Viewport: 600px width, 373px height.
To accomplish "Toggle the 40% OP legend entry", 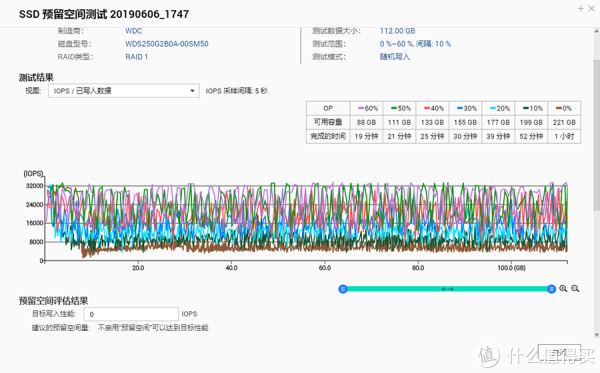I will coord(433,108).
